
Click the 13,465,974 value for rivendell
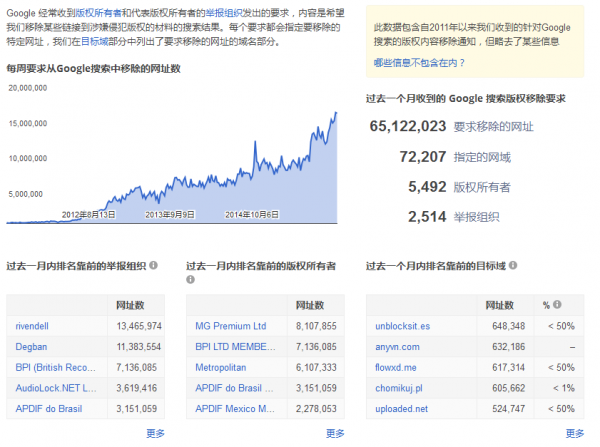point(139,326)
